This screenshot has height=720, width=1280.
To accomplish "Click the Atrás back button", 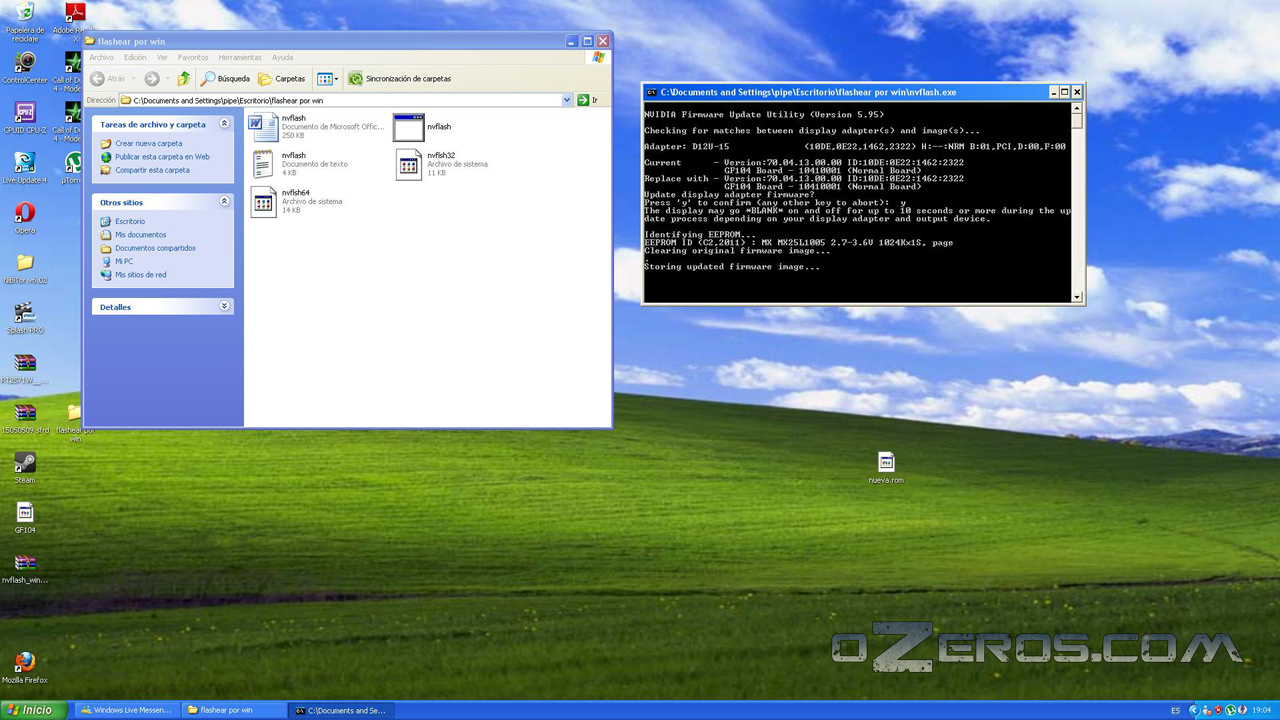I will point(108,79).
